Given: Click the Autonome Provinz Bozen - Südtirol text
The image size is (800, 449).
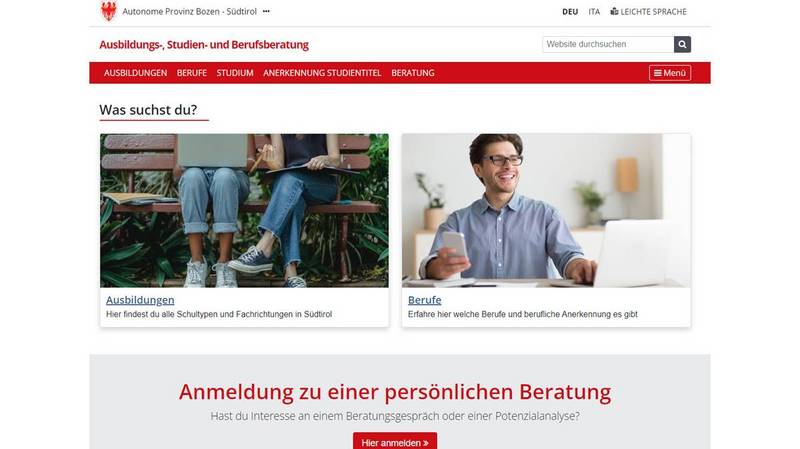Looking at the screenshot, I should (189, 11).
